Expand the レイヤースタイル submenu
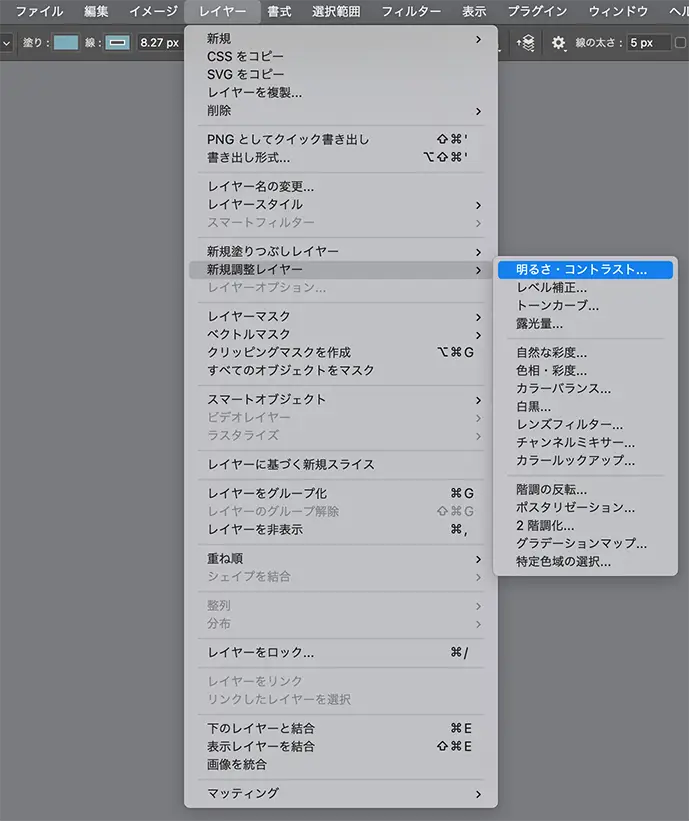The height and width of the screenshot is (821, 689). click(341, 204)
